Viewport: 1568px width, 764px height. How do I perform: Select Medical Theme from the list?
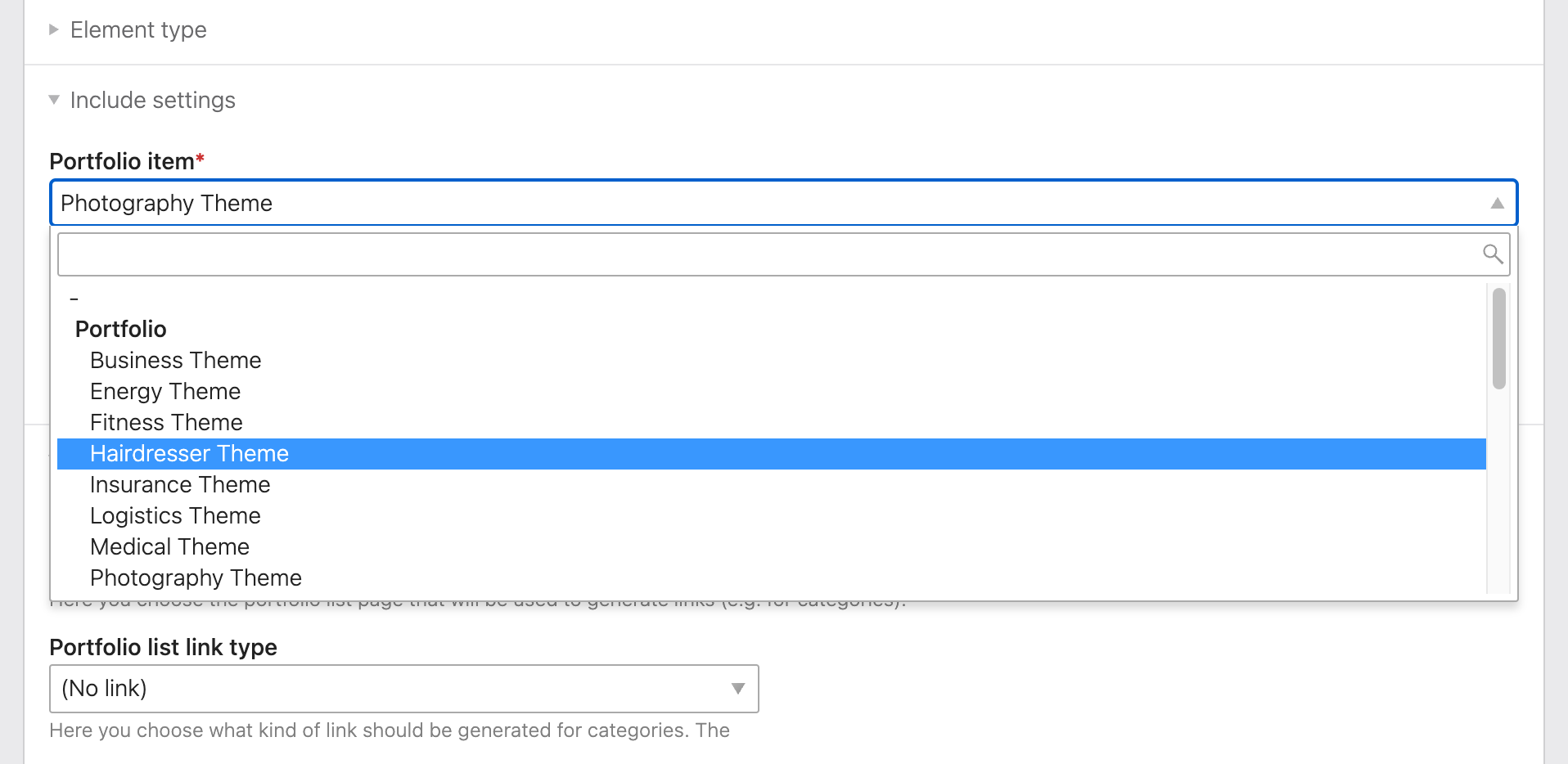coord(169,546)
